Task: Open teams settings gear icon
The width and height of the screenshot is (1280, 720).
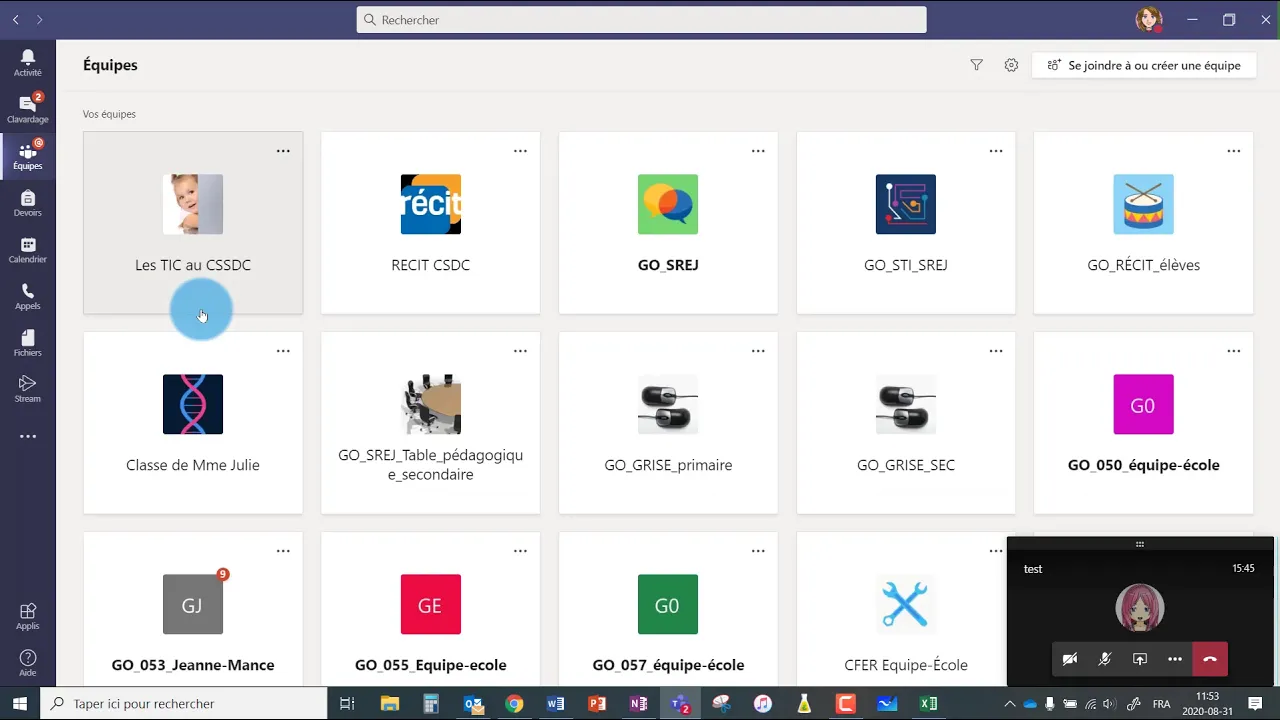Action: (x=1011, y=65)
